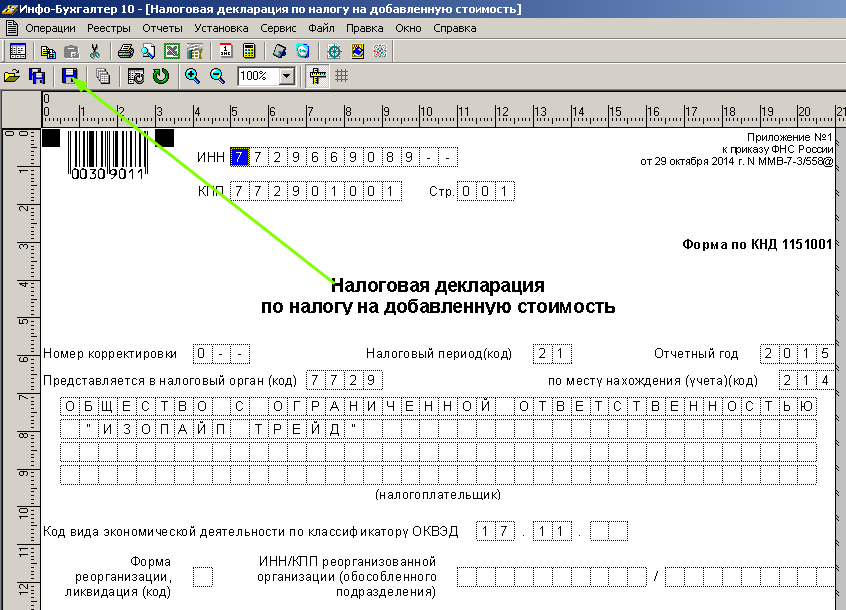Click the green refresh arrow icon
Viewport: 846px width, 610px height.
pos(160,76)
